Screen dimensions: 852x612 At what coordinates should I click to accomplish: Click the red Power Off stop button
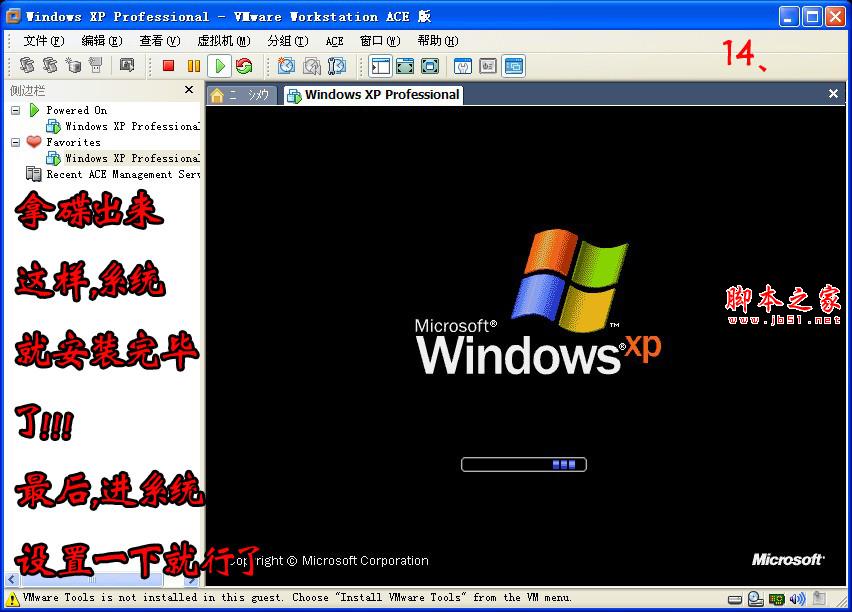(168, 66)
